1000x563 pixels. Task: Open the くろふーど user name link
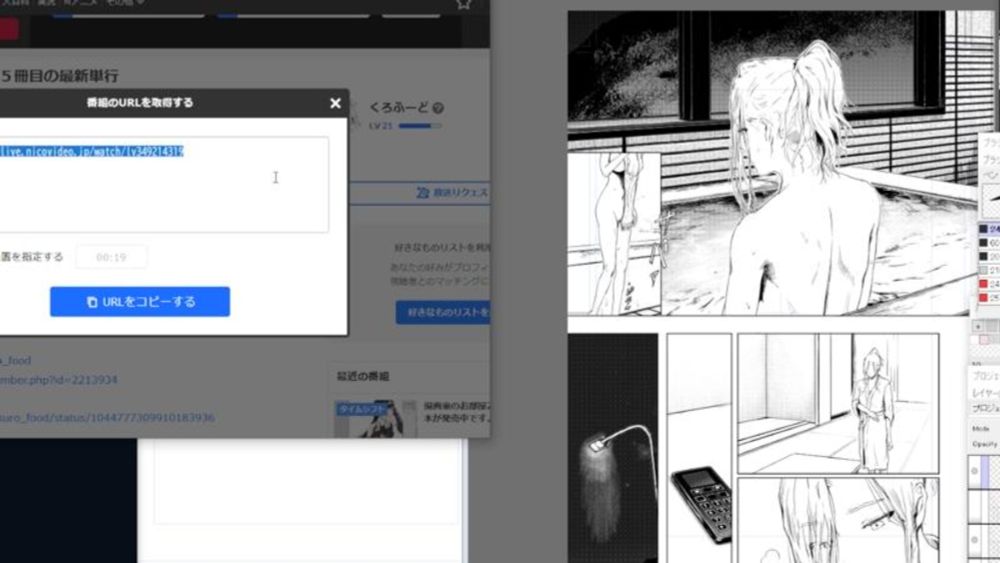coord(399,108)
